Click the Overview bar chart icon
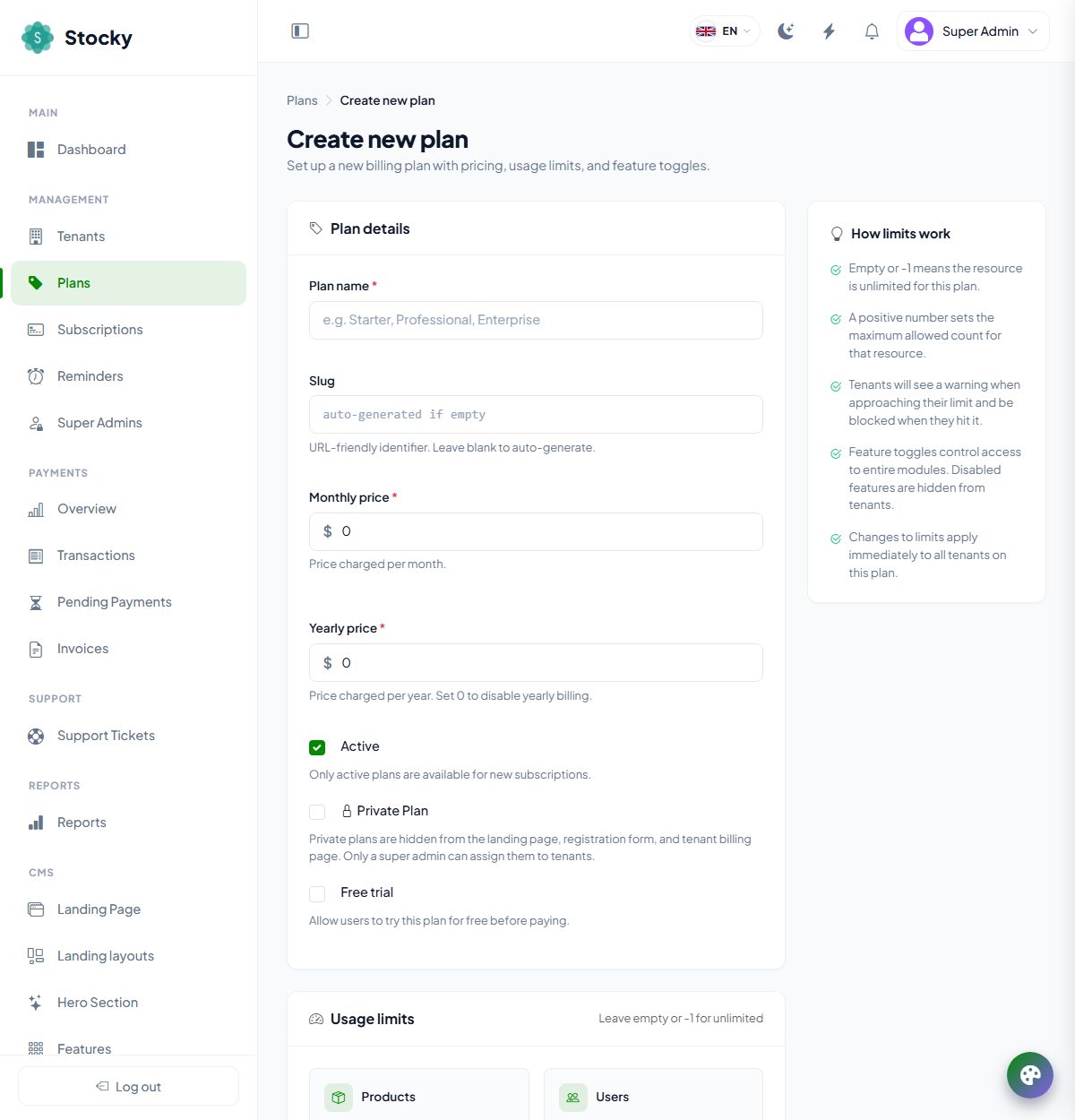1075x1120 pixels. (36, 509)
